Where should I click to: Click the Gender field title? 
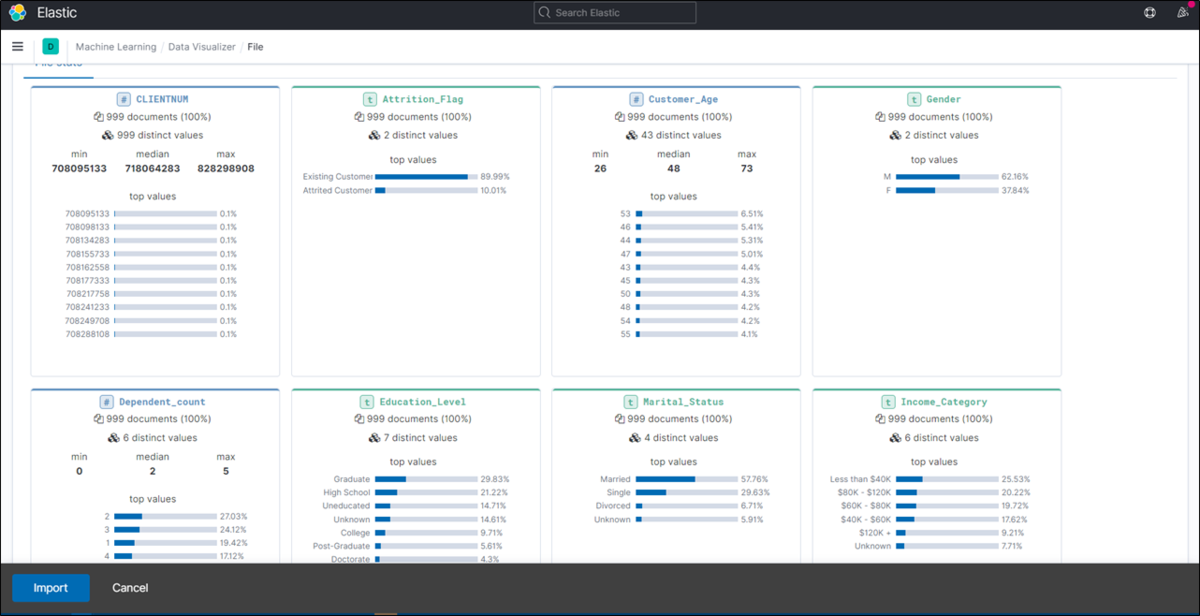pyautogui.click(x=944, y=99)
